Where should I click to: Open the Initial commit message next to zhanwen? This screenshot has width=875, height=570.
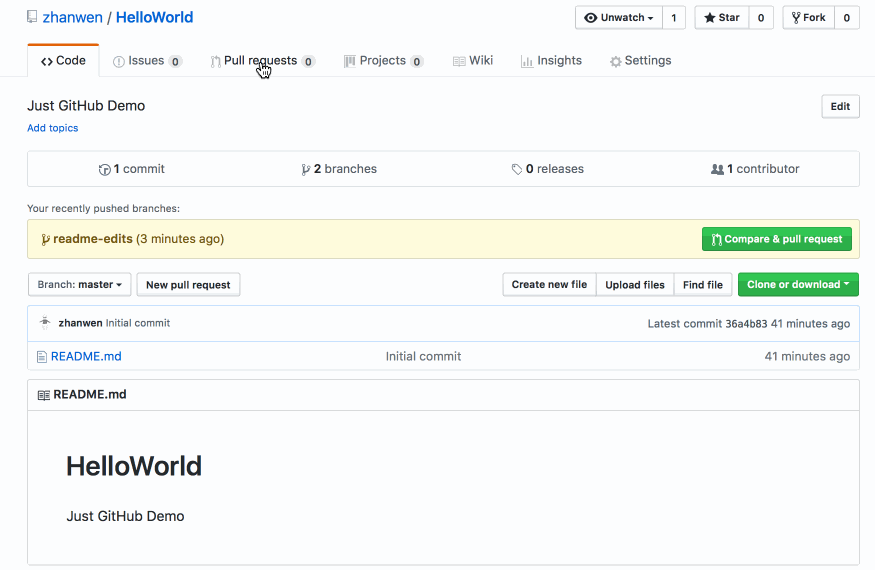(138, 323)
